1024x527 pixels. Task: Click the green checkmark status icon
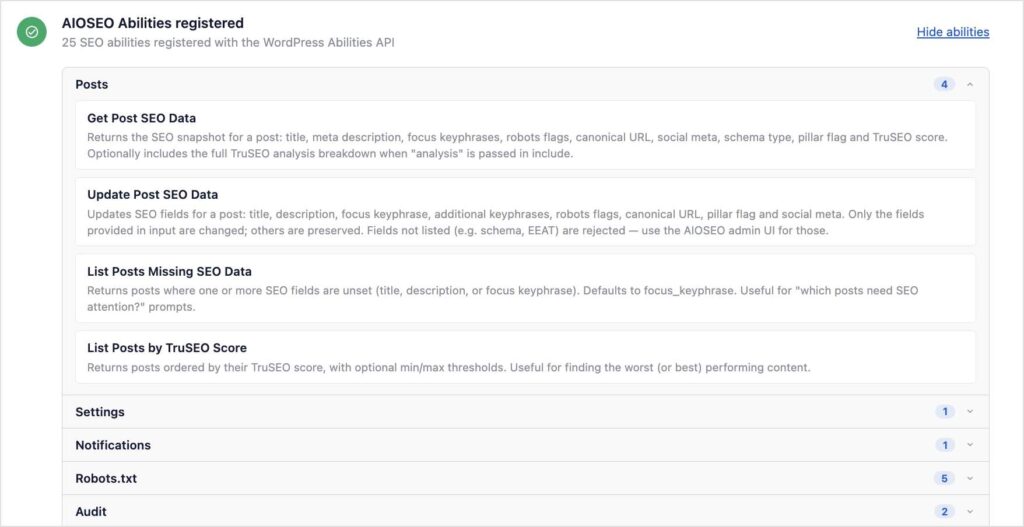31,32
